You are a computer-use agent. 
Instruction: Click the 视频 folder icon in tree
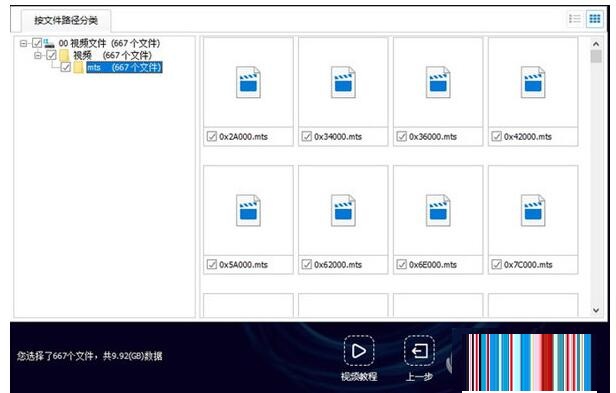(64, 55)
